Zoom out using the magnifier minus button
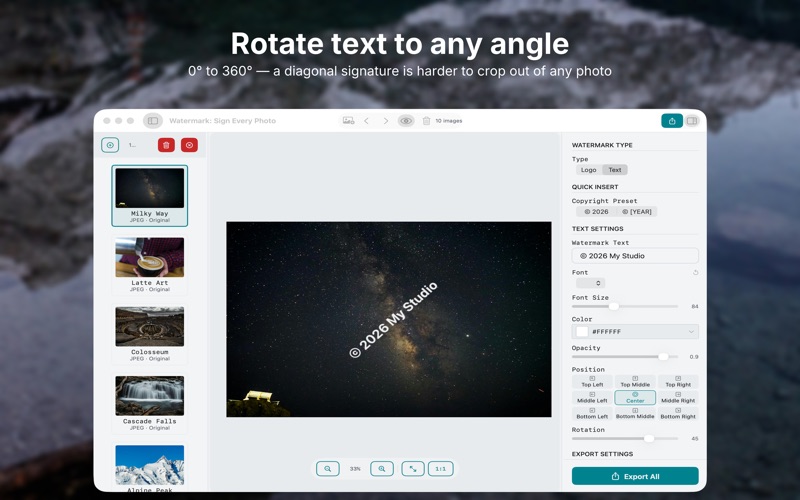This screenshot has height=500, width=800. point(328,468)
